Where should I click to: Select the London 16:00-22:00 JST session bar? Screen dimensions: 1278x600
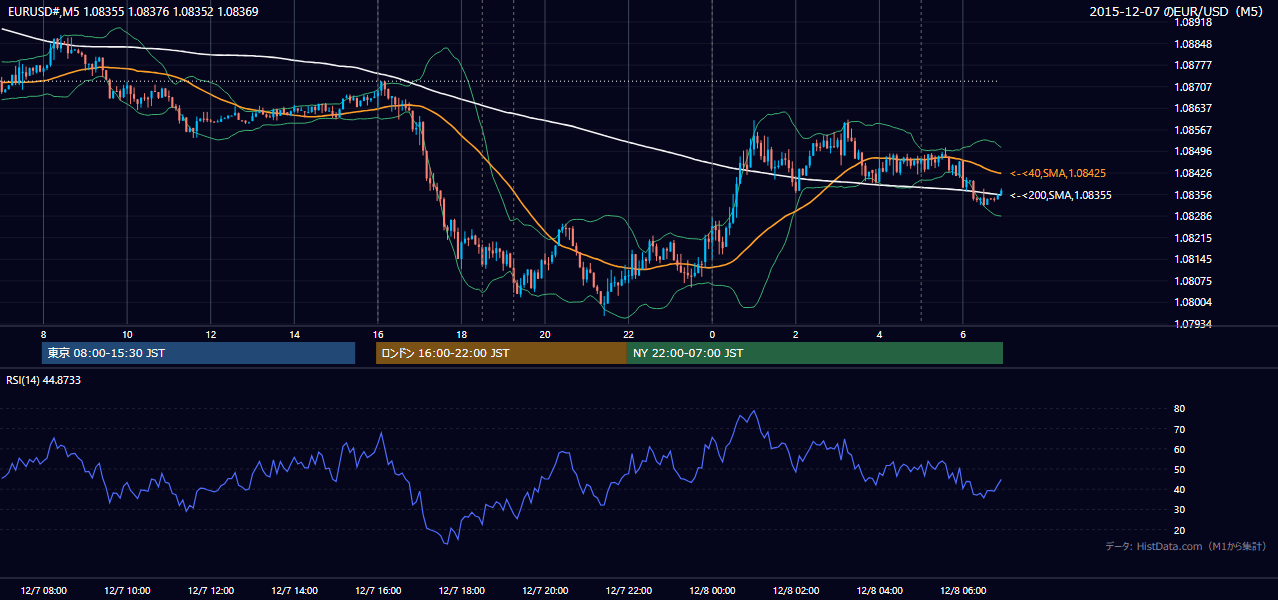tap(501, 353)
